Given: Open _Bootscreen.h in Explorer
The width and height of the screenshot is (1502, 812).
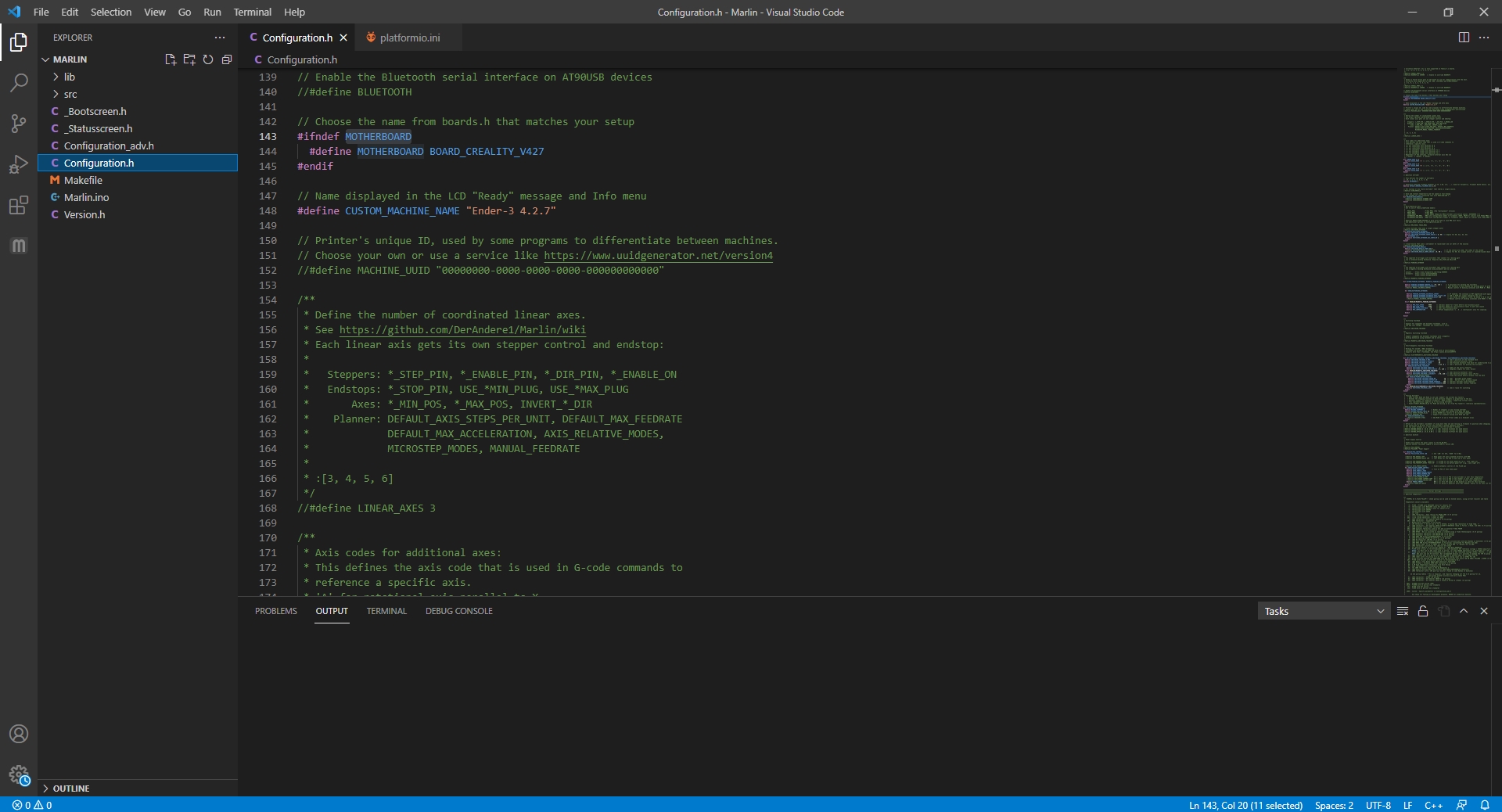Looking at the screenshot, I should pos(138,111).
